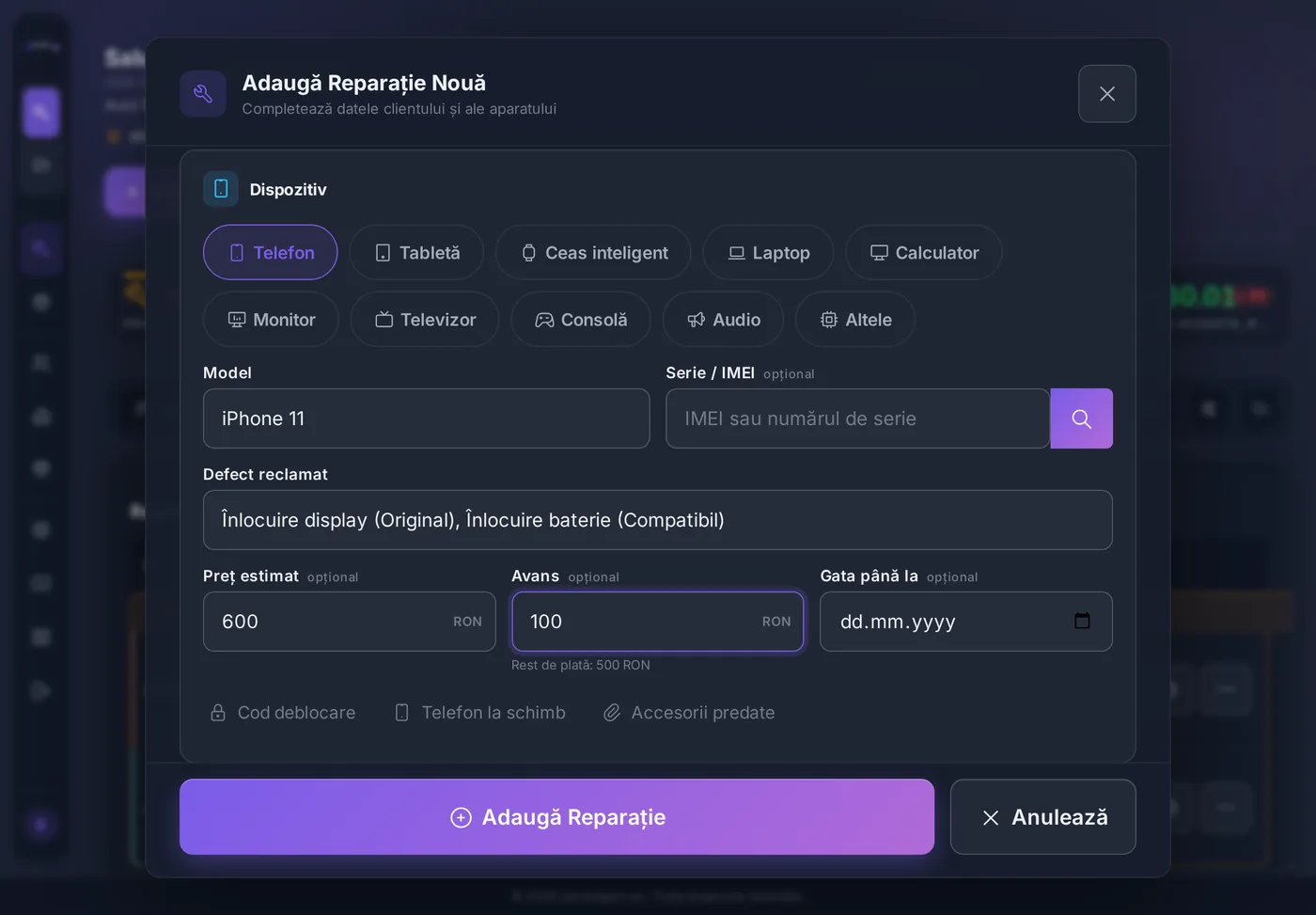
Task: Choose Televizor as the device
Action: click(x=425, y=320)
